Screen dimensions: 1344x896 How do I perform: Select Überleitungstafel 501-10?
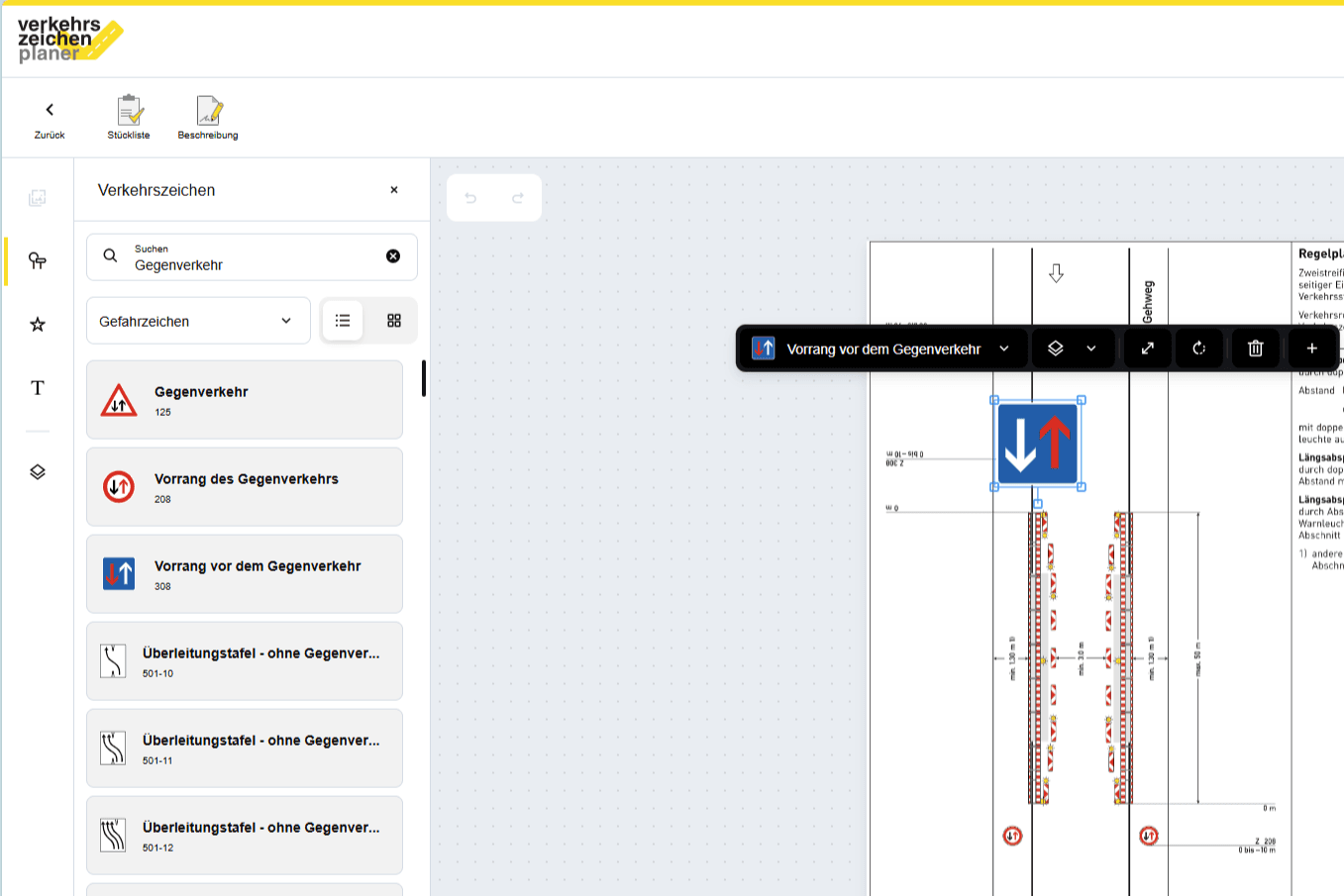point(245,661)
